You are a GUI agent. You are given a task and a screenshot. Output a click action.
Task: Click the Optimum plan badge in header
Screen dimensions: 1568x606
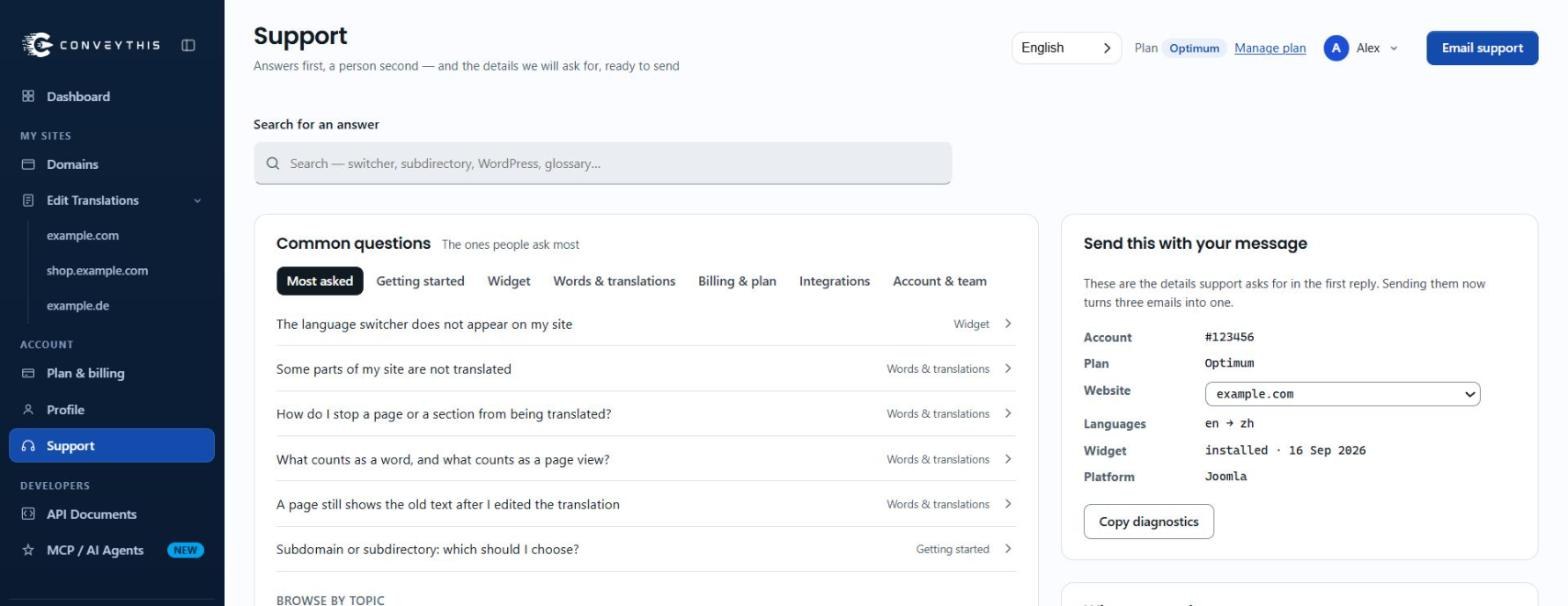pos(1194,48)
